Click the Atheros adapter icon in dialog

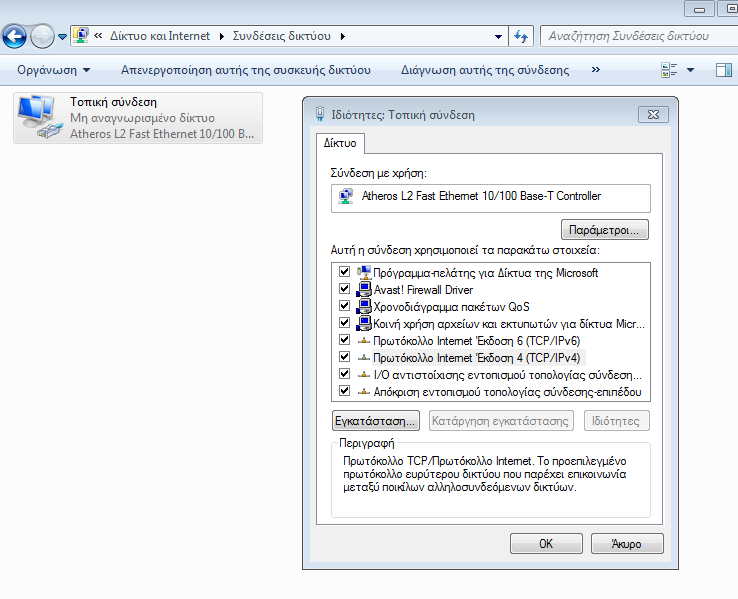(346, 196)
